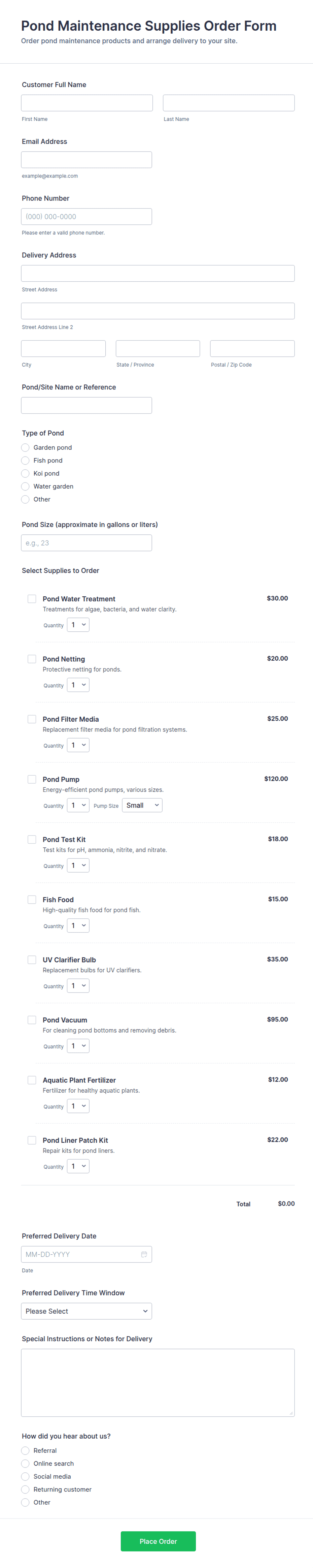
Task: Click the Email Address input
Action: tap(86, 159)
